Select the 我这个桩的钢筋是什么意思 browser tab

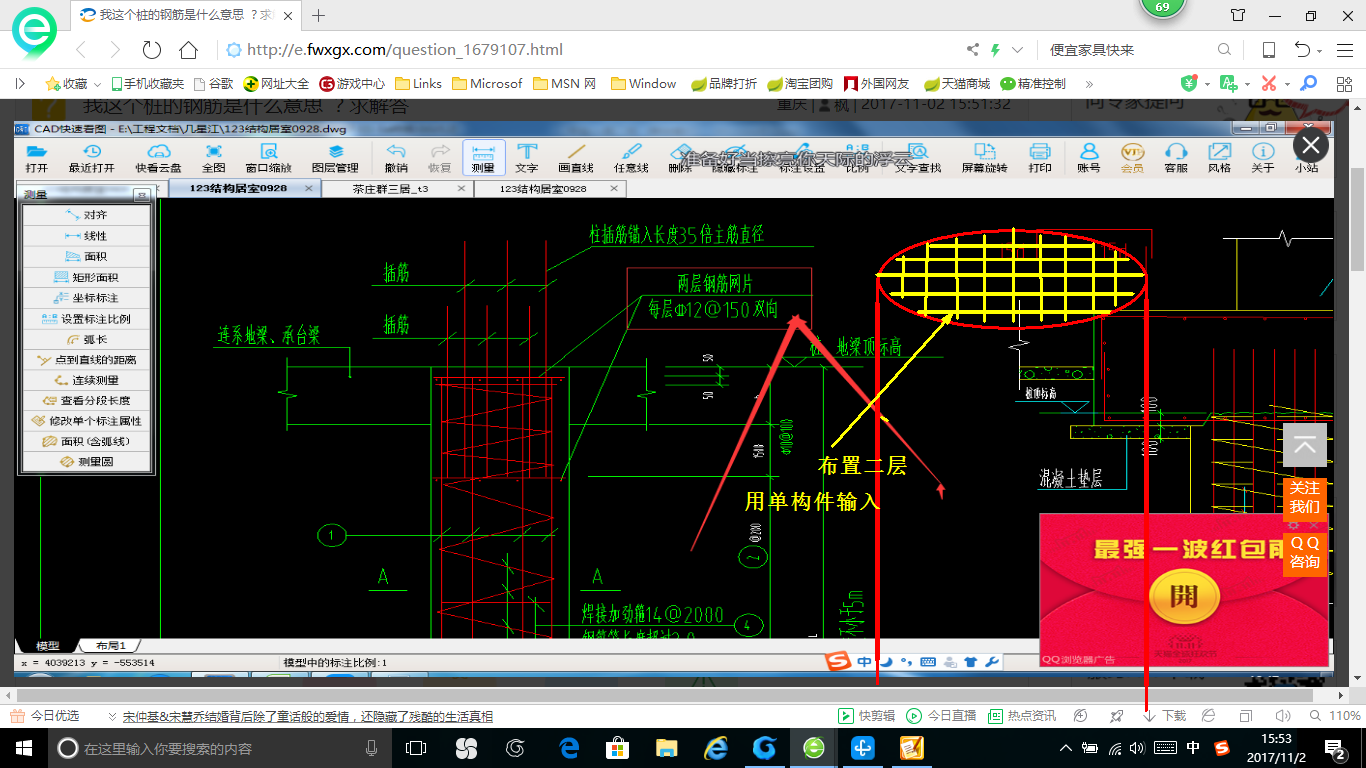[x=185, y=15]
